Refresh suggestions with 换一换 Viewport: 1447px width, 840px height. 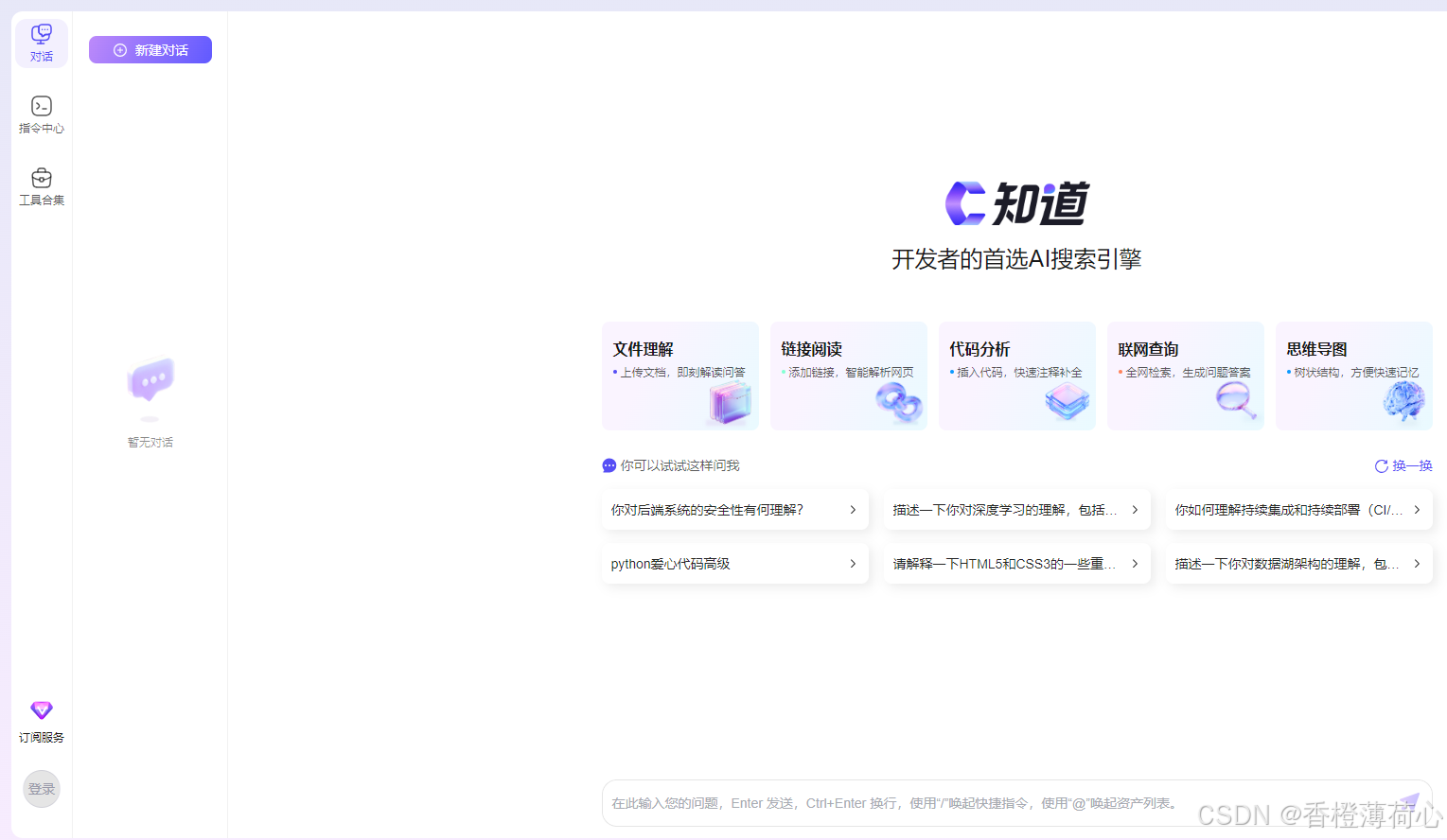click(1403, 466)
